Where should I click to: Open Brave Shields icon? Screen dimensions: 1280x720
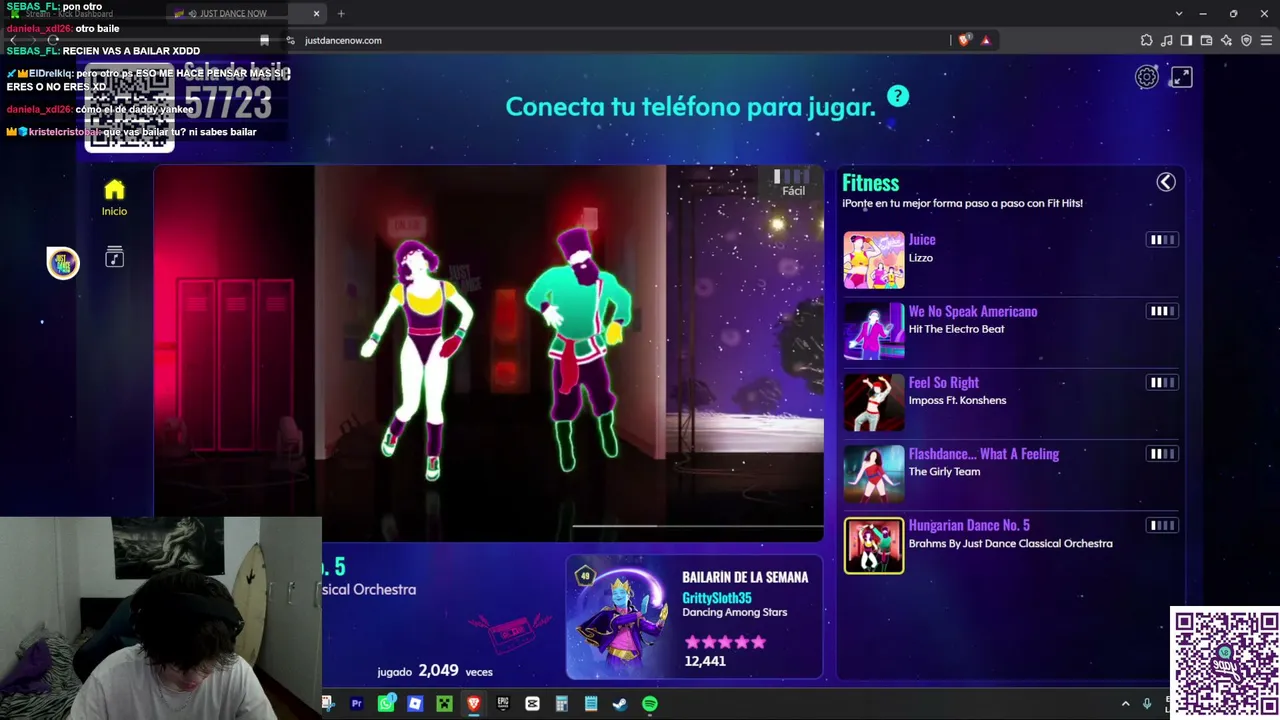[964, 40]
